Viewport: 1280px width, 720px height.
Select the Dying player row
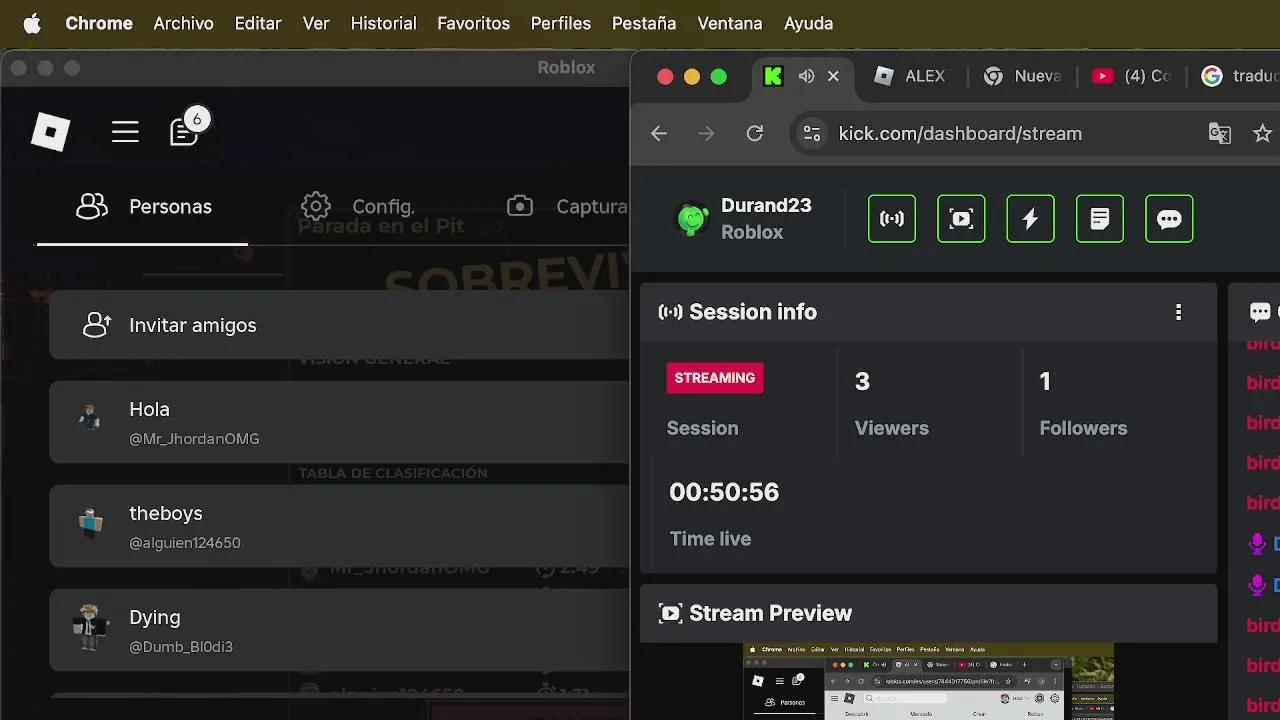pyautogui.click(x=340, y=630)
